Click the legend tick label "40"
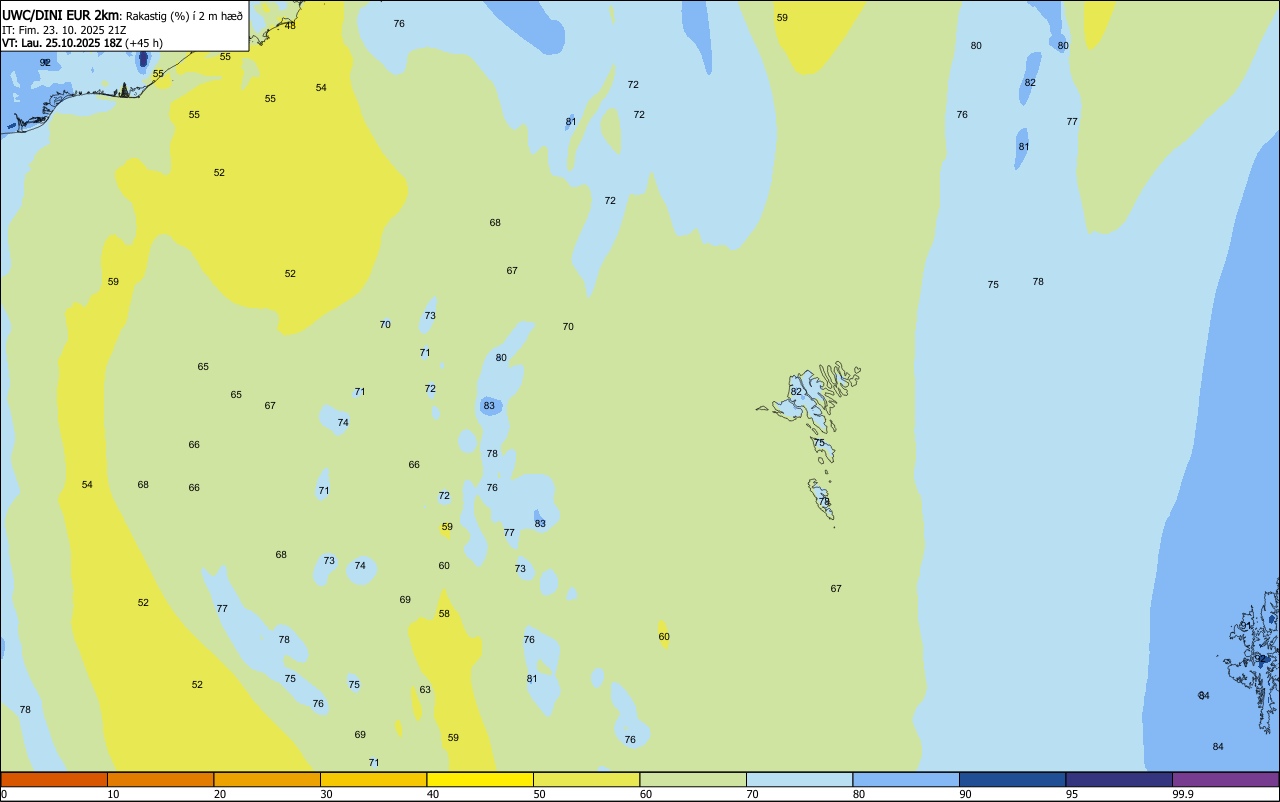Screen dimensions: 1280x802 tap(433, 794)
